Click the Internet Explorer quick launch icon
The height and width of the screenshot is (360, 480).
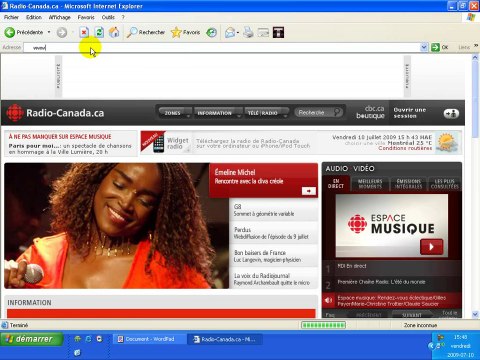88,339
